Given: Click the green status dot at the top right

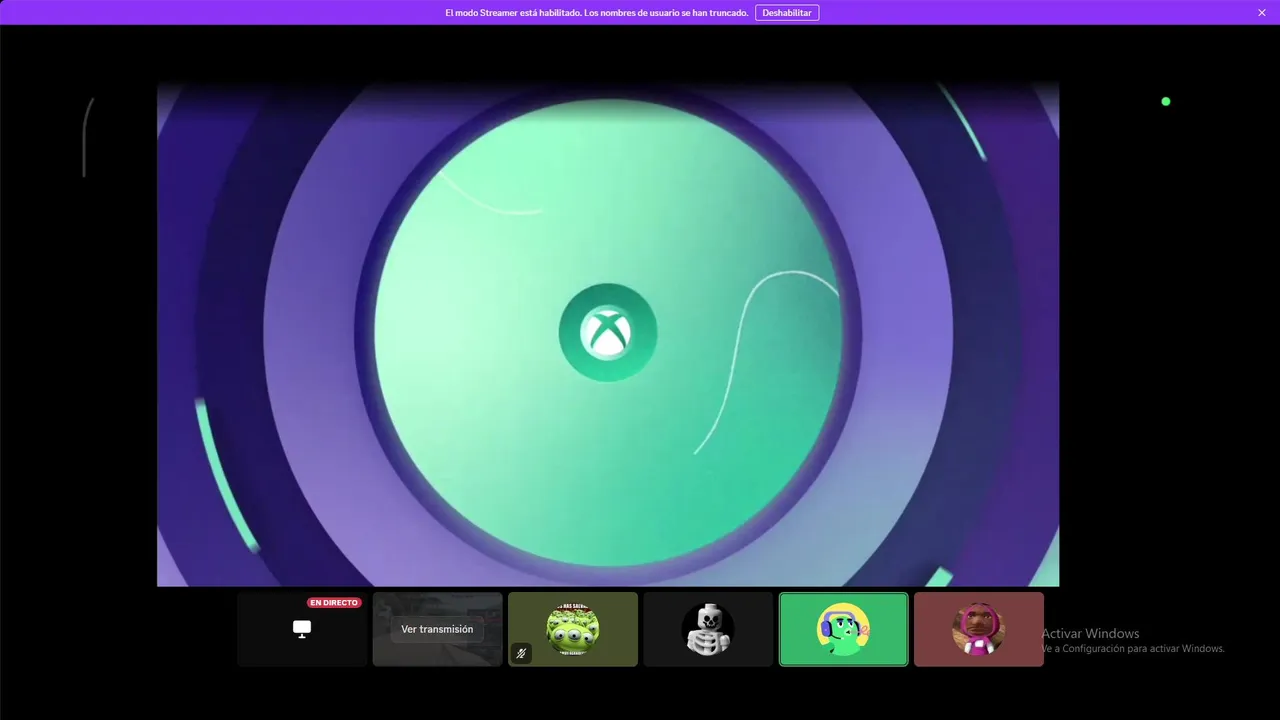Looking at the screenshot, I should click(1166, 102).
